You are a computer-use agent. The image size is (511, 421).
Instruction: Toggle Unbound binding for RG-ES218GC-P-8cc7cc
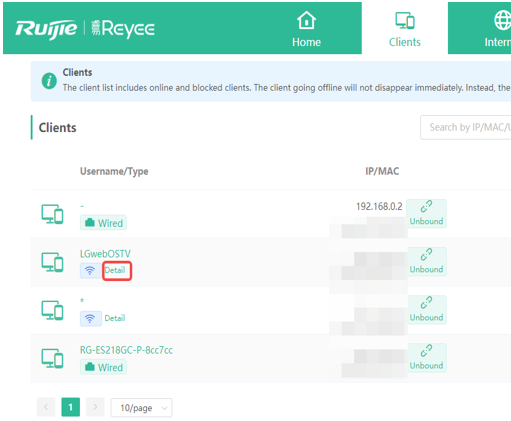click(426, 358)
